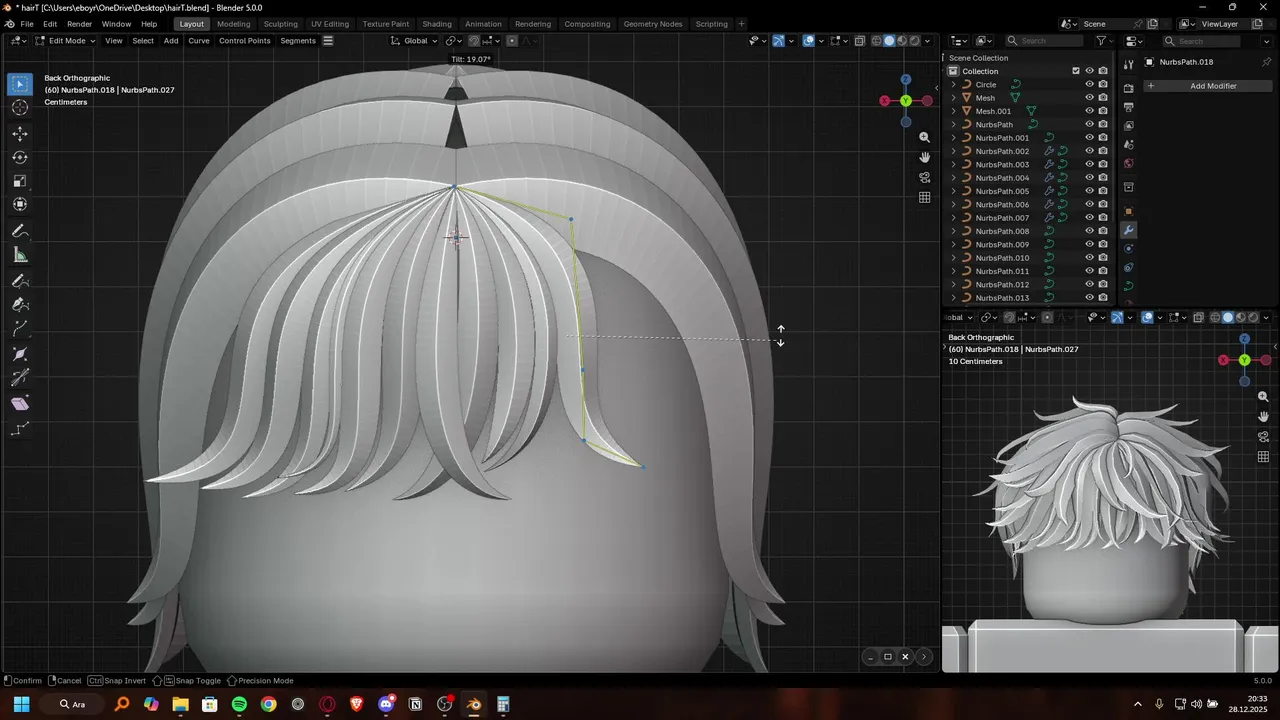Pick the Scale tool
Screen dimensions: 1280x720
20,181
